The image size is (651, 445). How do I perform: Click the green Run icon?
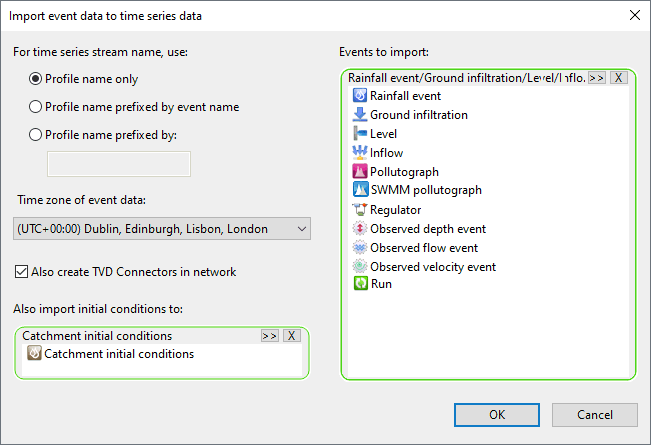coord(360,284)
